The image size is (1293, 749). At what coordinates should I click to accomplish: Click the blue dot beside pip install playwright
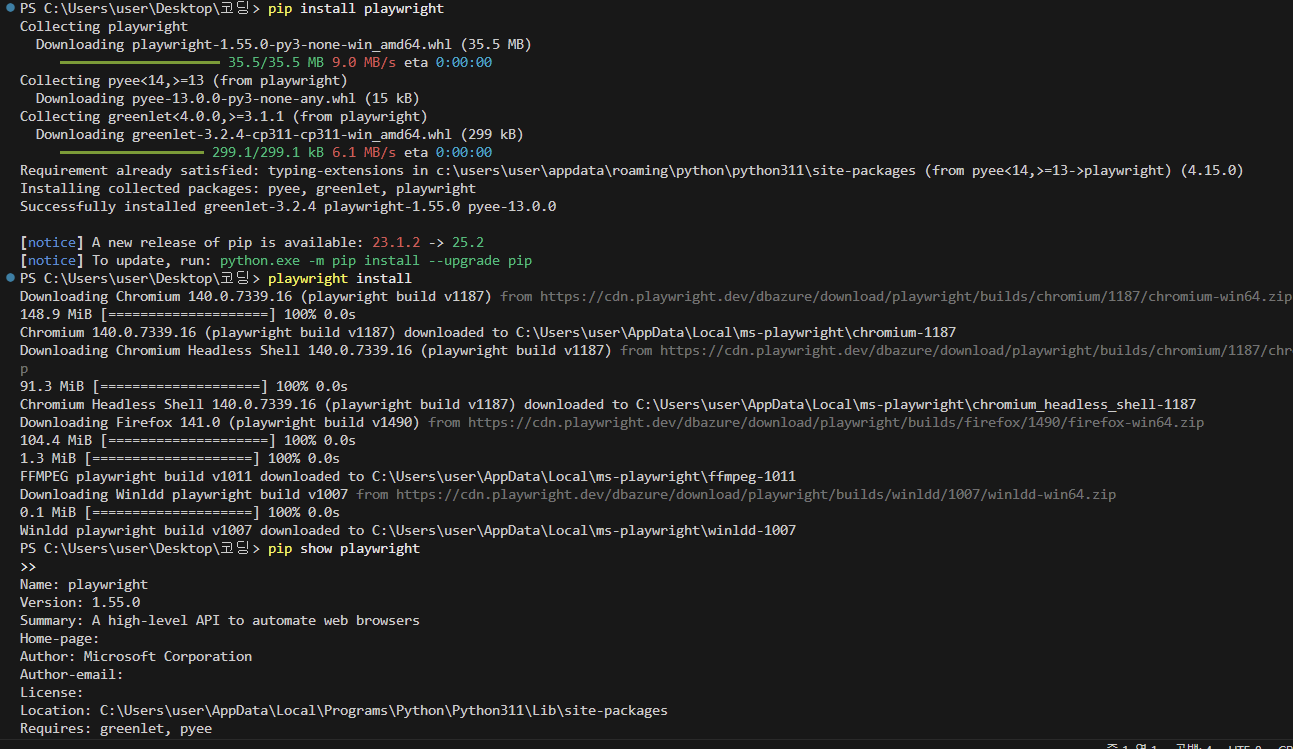(x=10, y=8)
